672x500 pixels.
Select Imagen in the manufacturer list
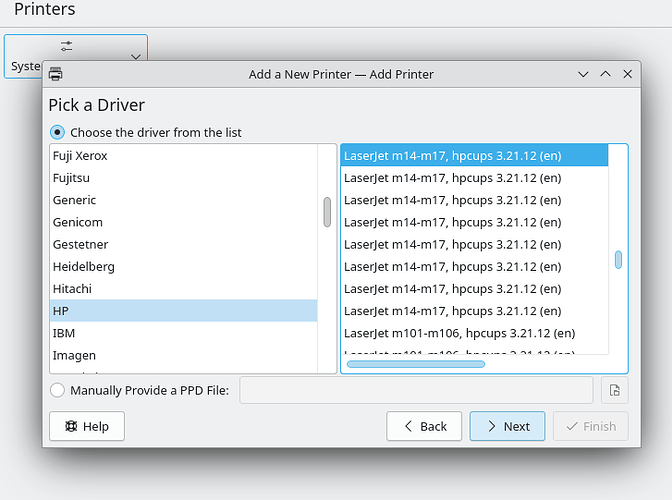(183, 355)
